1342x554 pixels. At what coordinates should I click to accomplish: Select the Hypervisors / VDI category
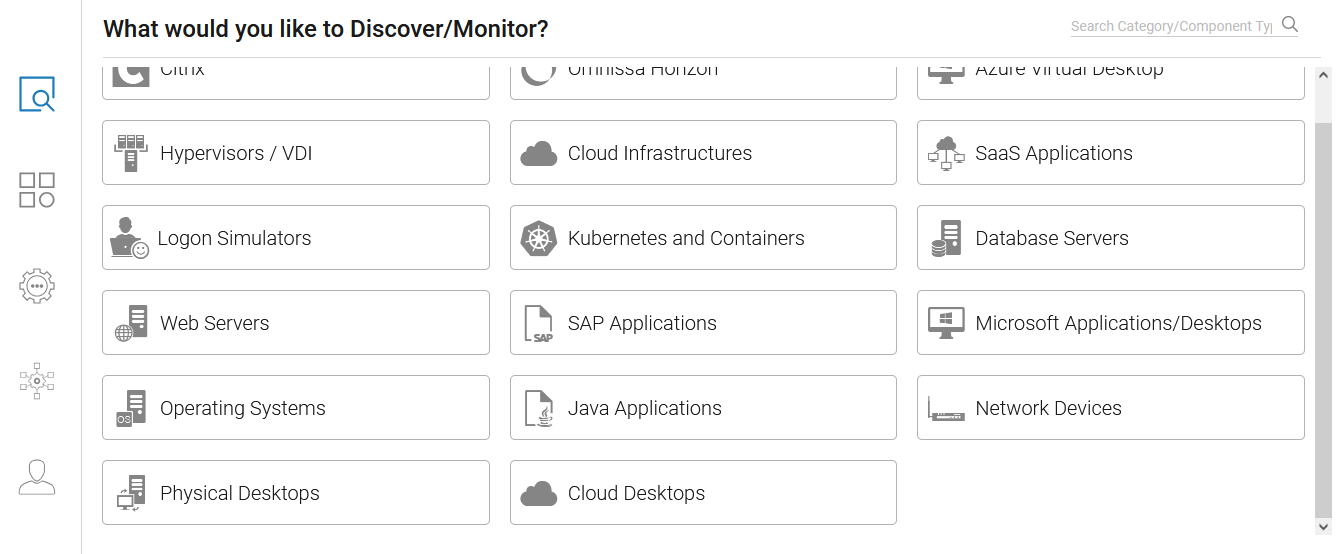pyautogui.click(x=296, y=153)
